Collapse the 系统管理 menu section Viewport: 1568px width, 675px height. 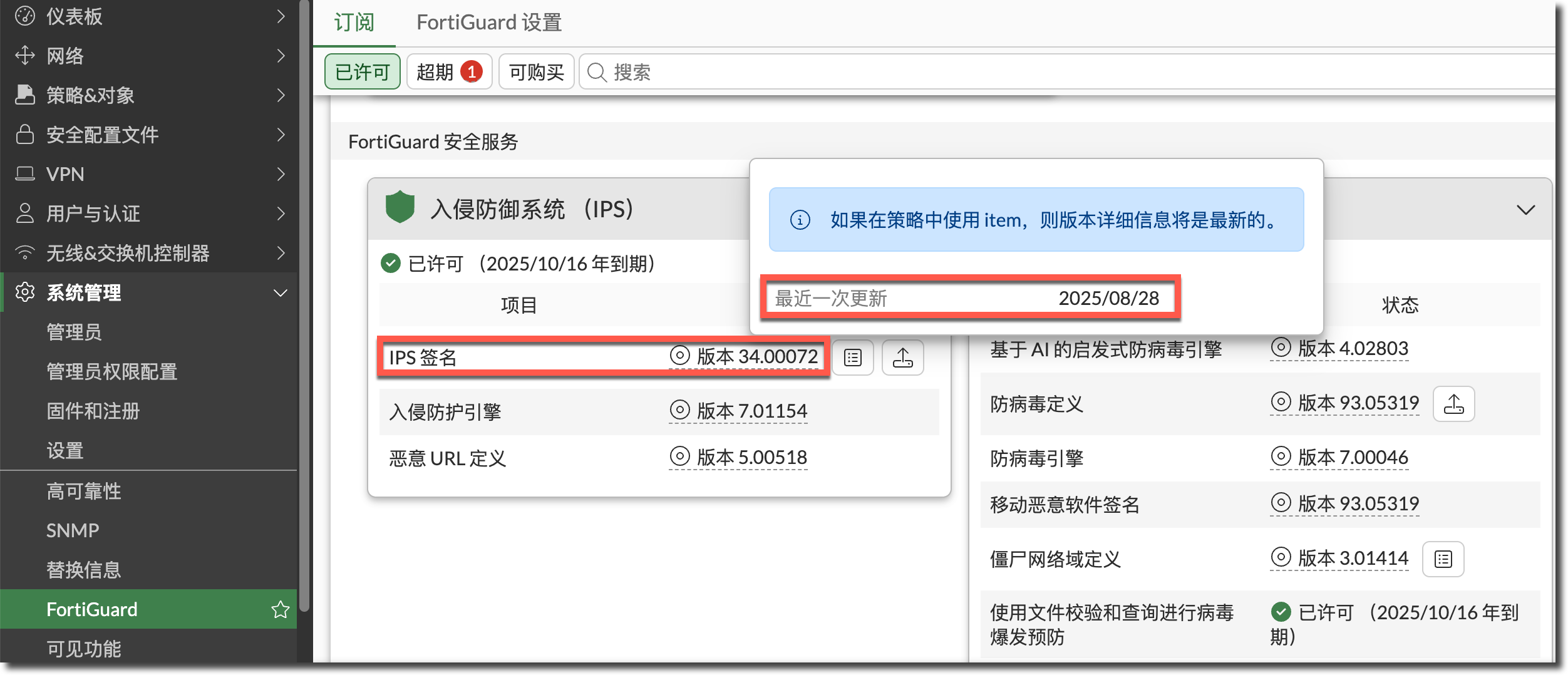coord(281,292)
